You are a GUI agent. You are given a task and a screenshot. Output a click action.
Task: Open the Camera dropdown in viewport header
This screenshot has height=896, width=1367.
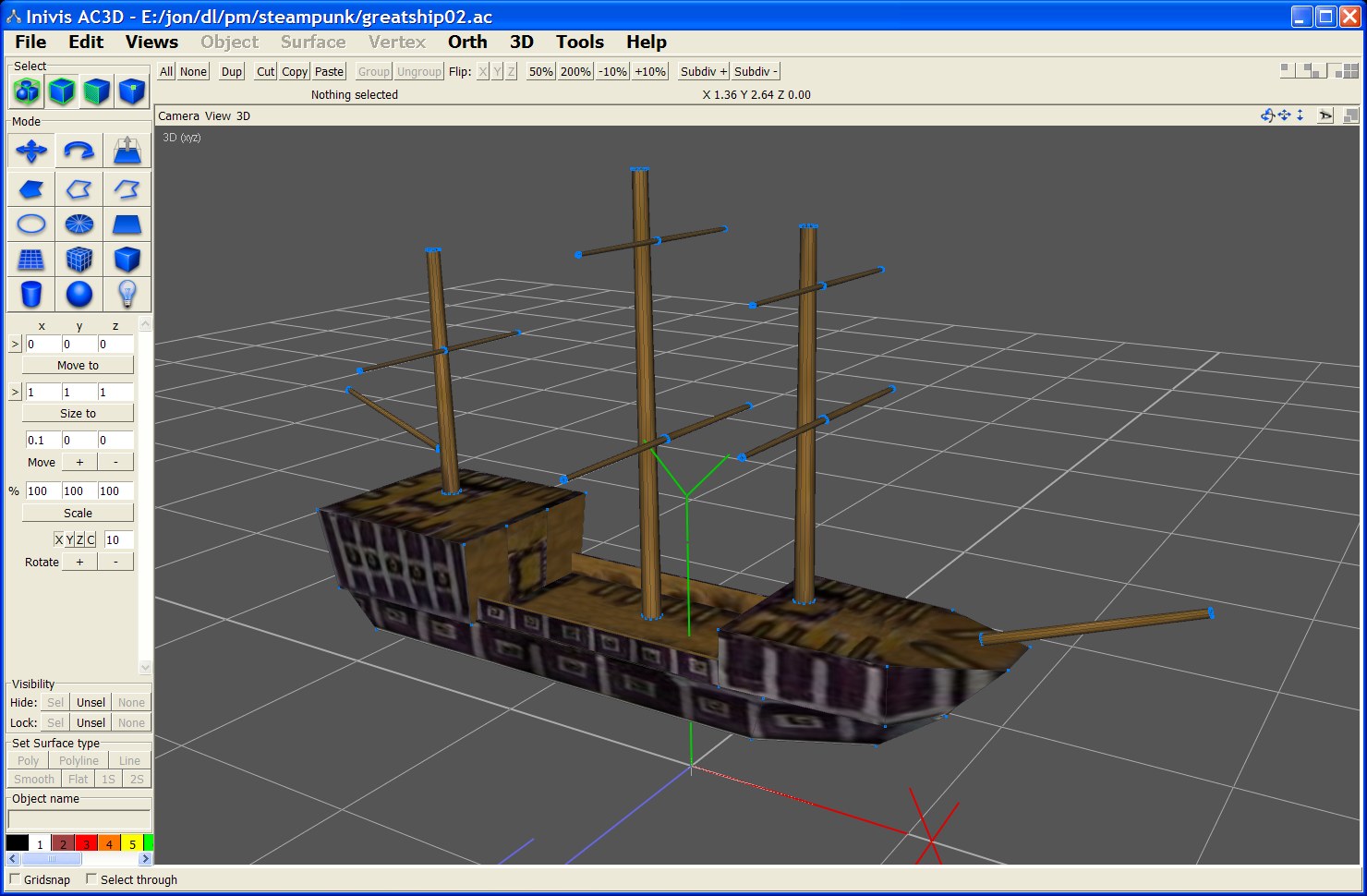click(178, 115)
